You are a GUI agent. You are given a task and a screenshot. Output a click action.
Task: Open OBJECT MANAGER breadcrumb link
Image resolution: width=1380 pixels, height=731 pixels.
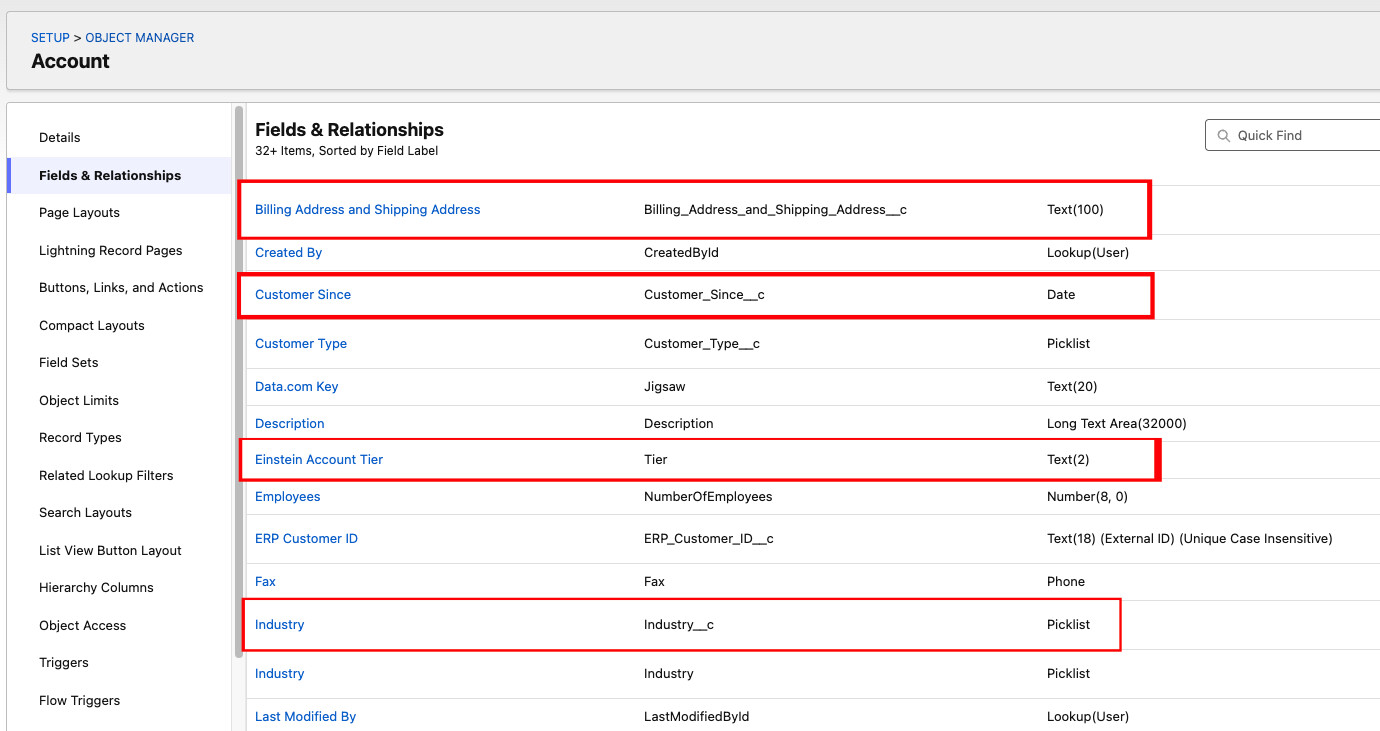pyautogui.click(x=140, y=38)
